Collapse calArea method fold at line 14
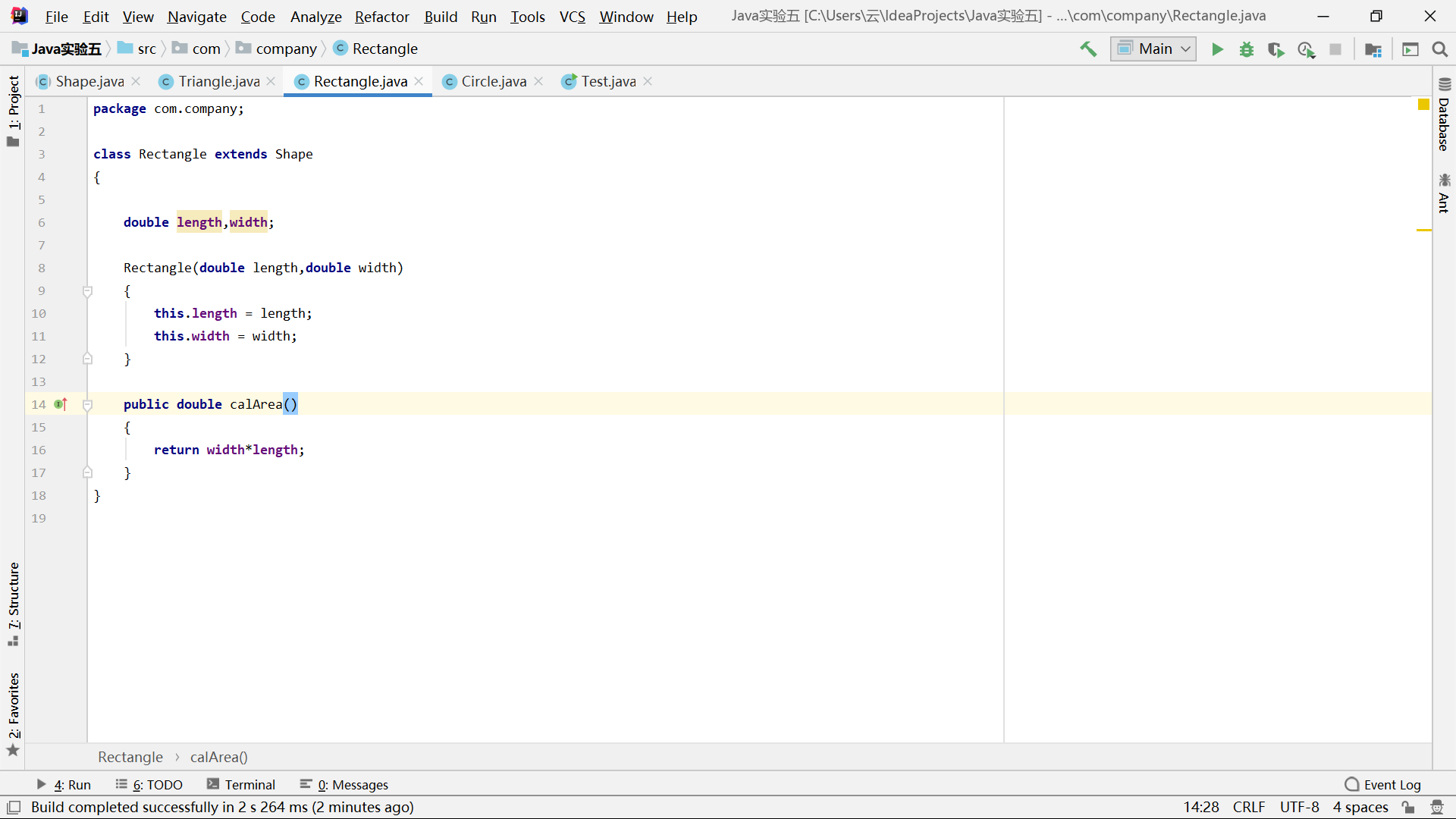Screen dimensions: 1456x819 (87, 405)
